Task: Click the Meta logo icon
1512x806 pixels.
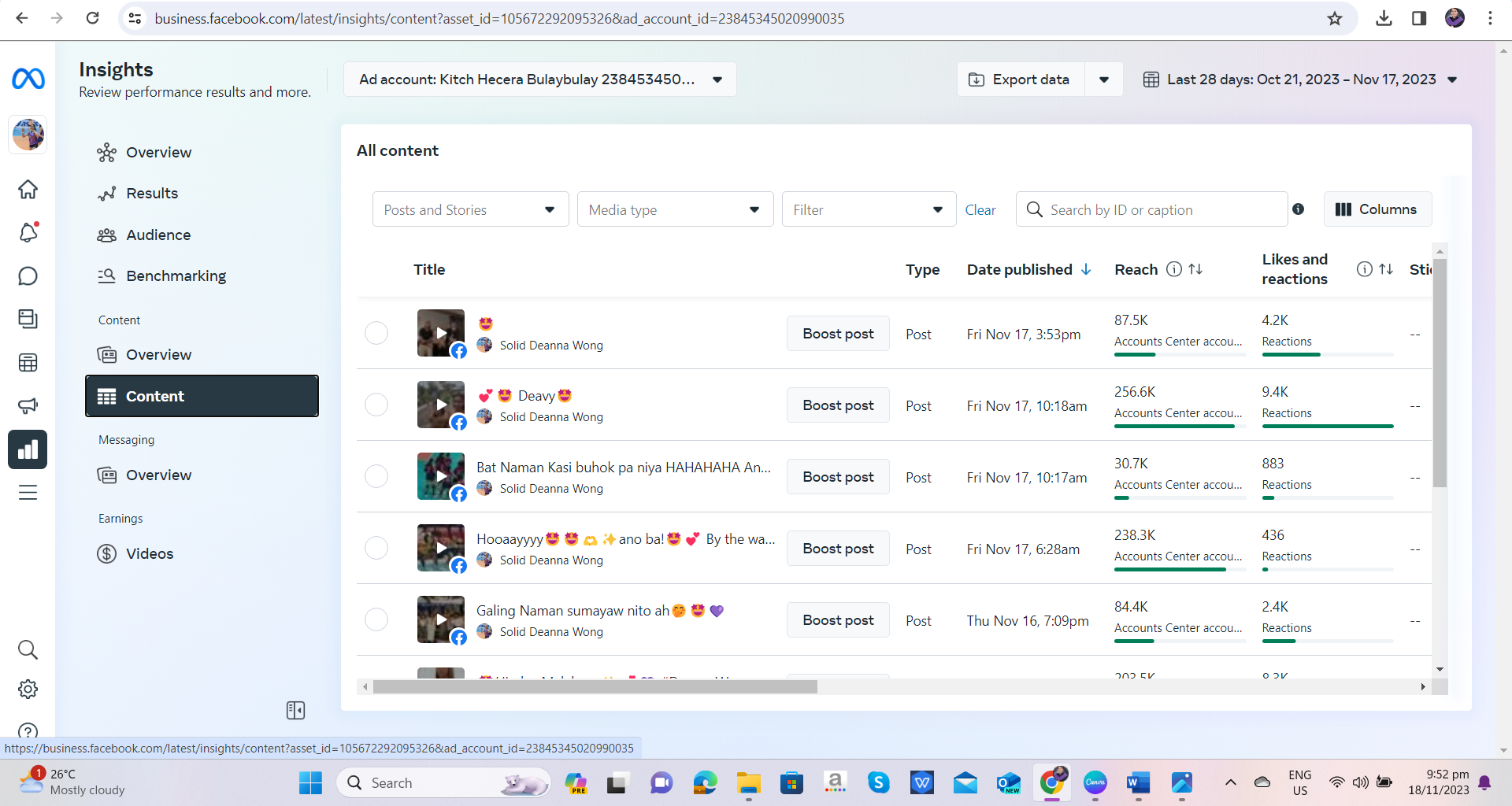Action: coord(28,79)
